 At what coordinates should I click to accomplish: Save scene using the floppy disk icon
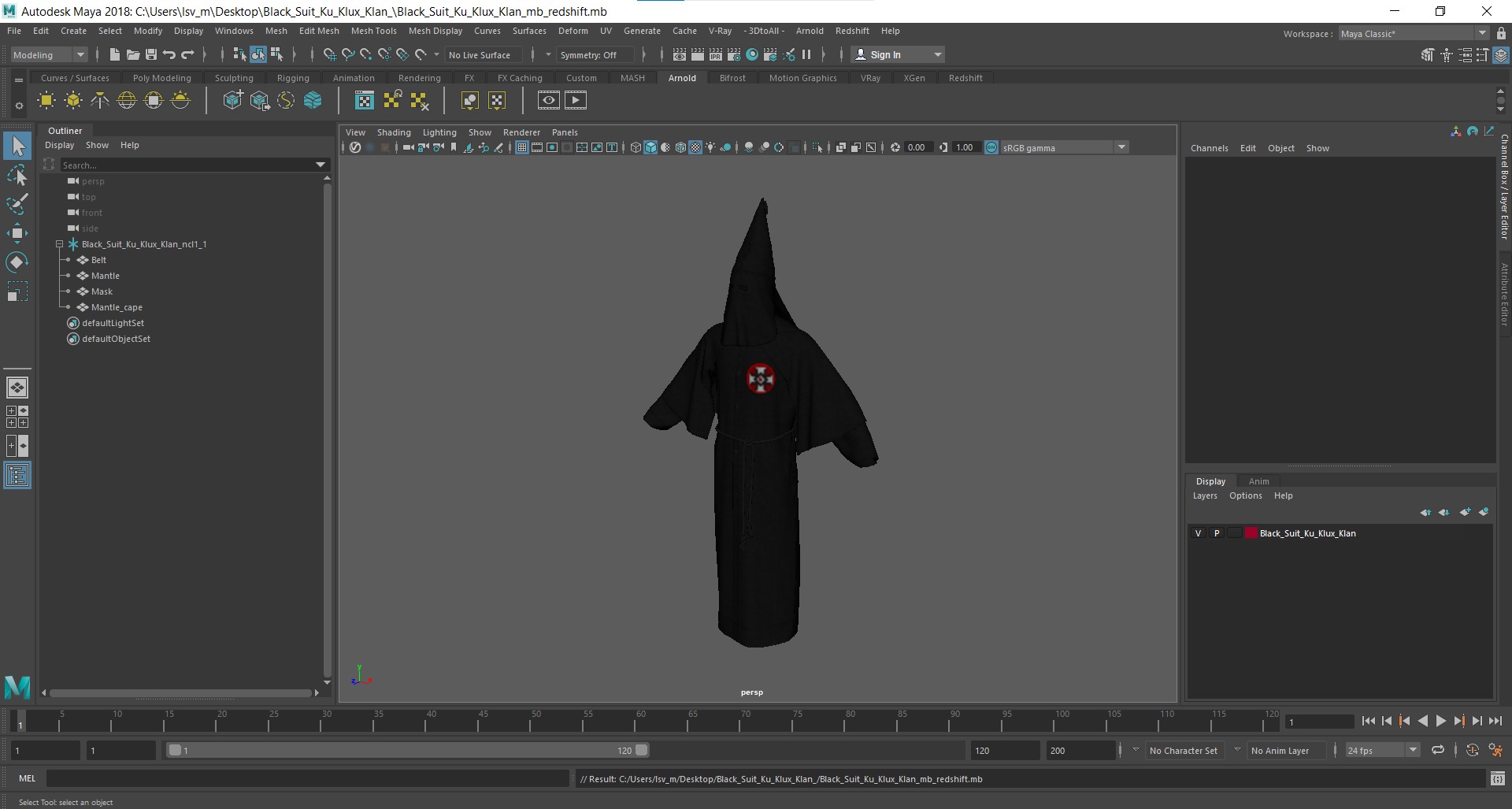tap(150, 54)
